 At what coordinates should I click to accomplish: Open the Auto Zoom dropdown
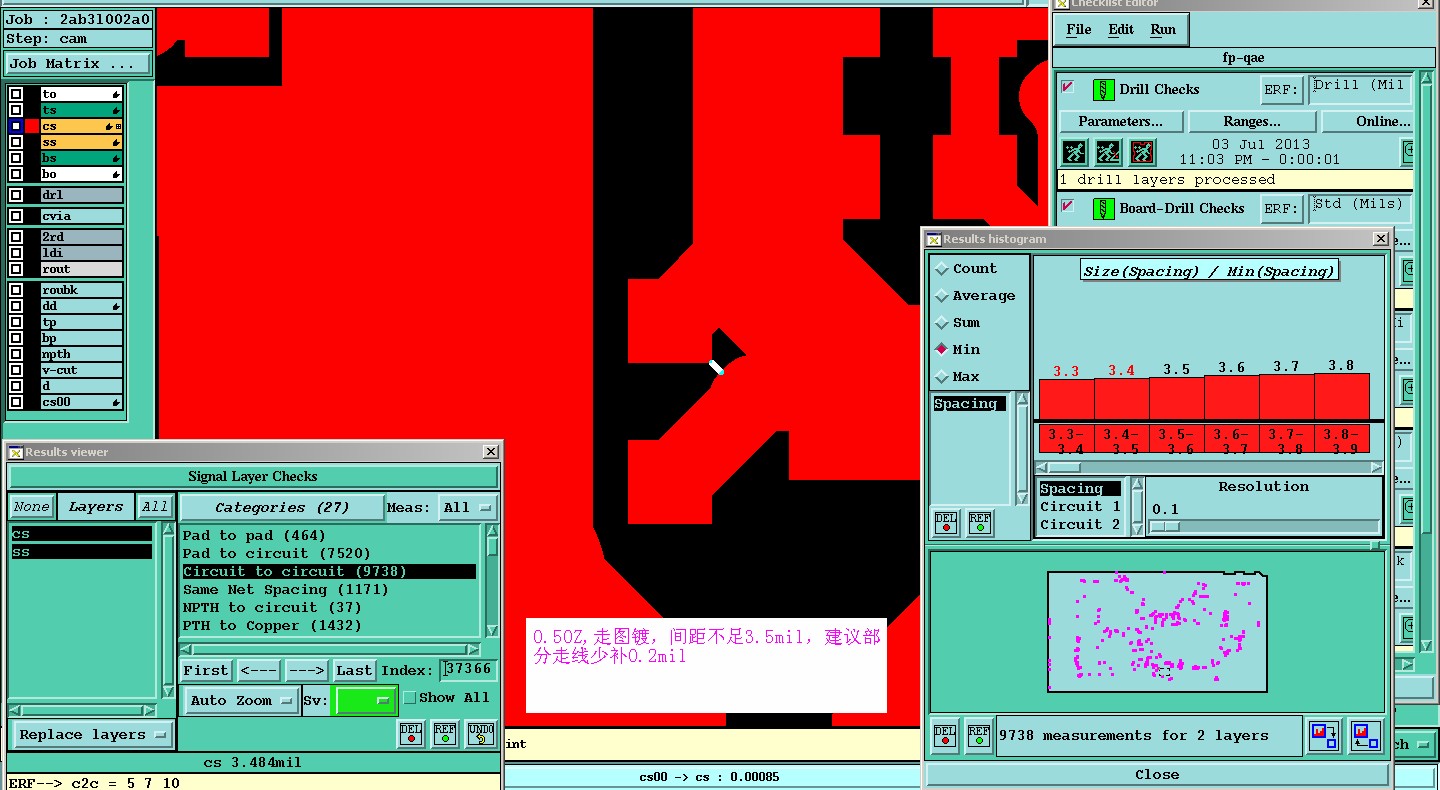coord(243,700)
